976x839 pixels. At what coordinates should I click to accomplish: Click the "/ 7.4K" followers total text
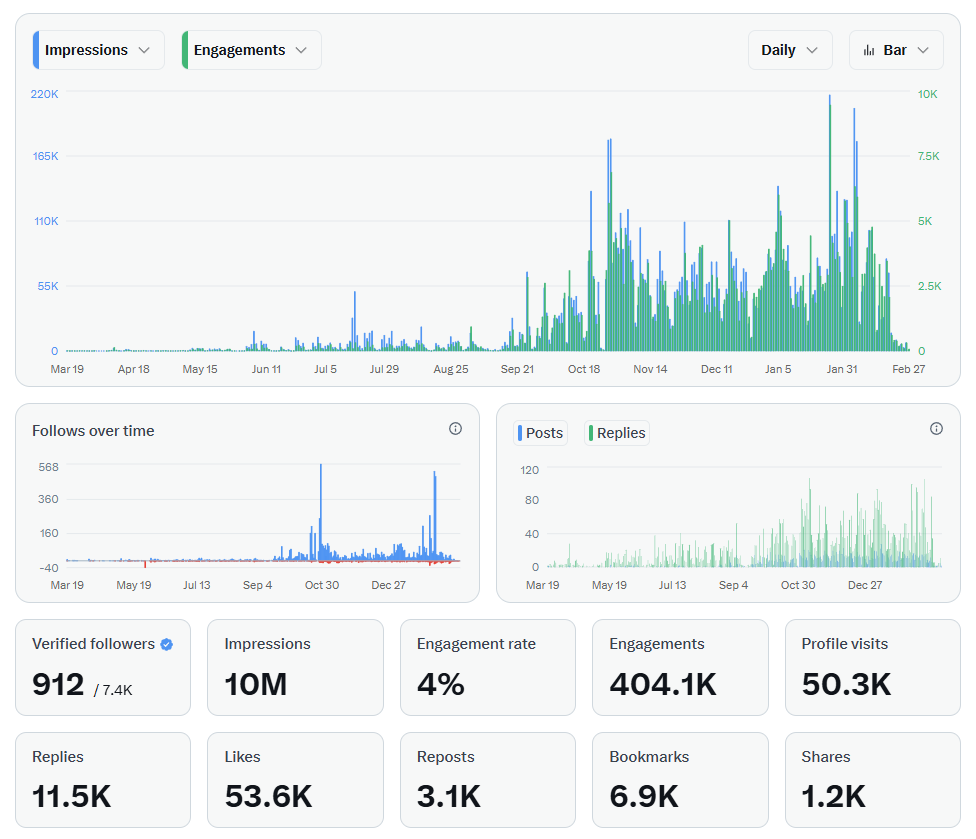[113, 690]
